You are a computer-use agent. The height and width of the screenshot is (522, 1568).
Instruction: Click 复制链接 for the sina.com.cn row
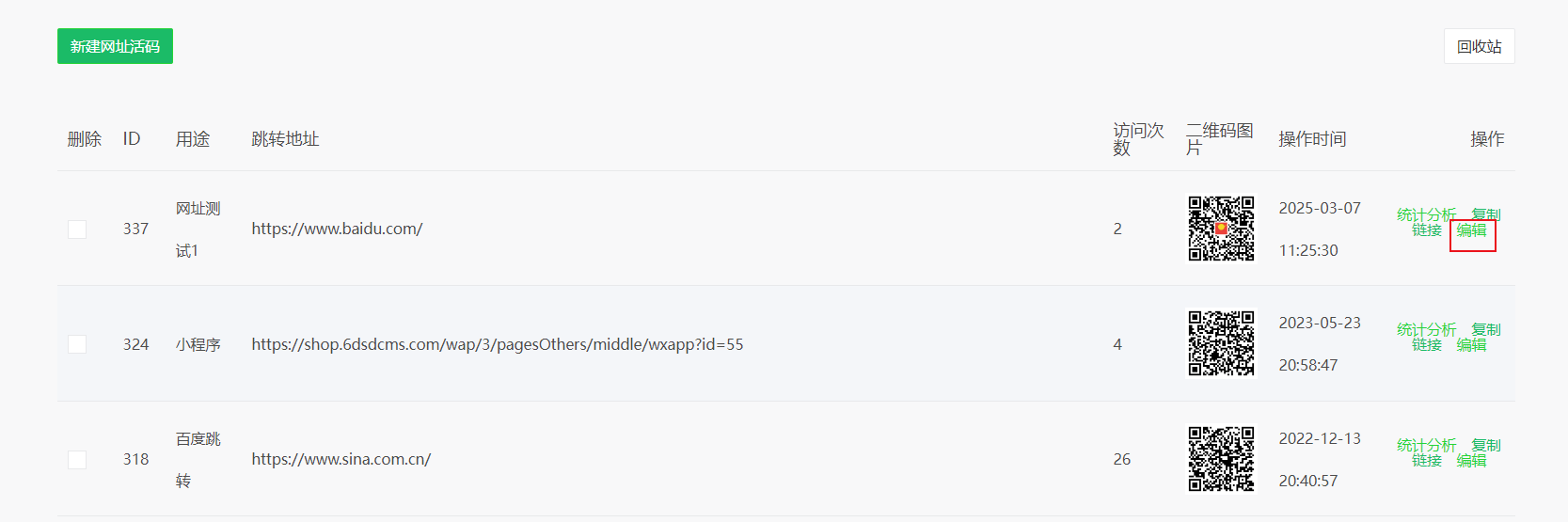(x=1486, y=445)
